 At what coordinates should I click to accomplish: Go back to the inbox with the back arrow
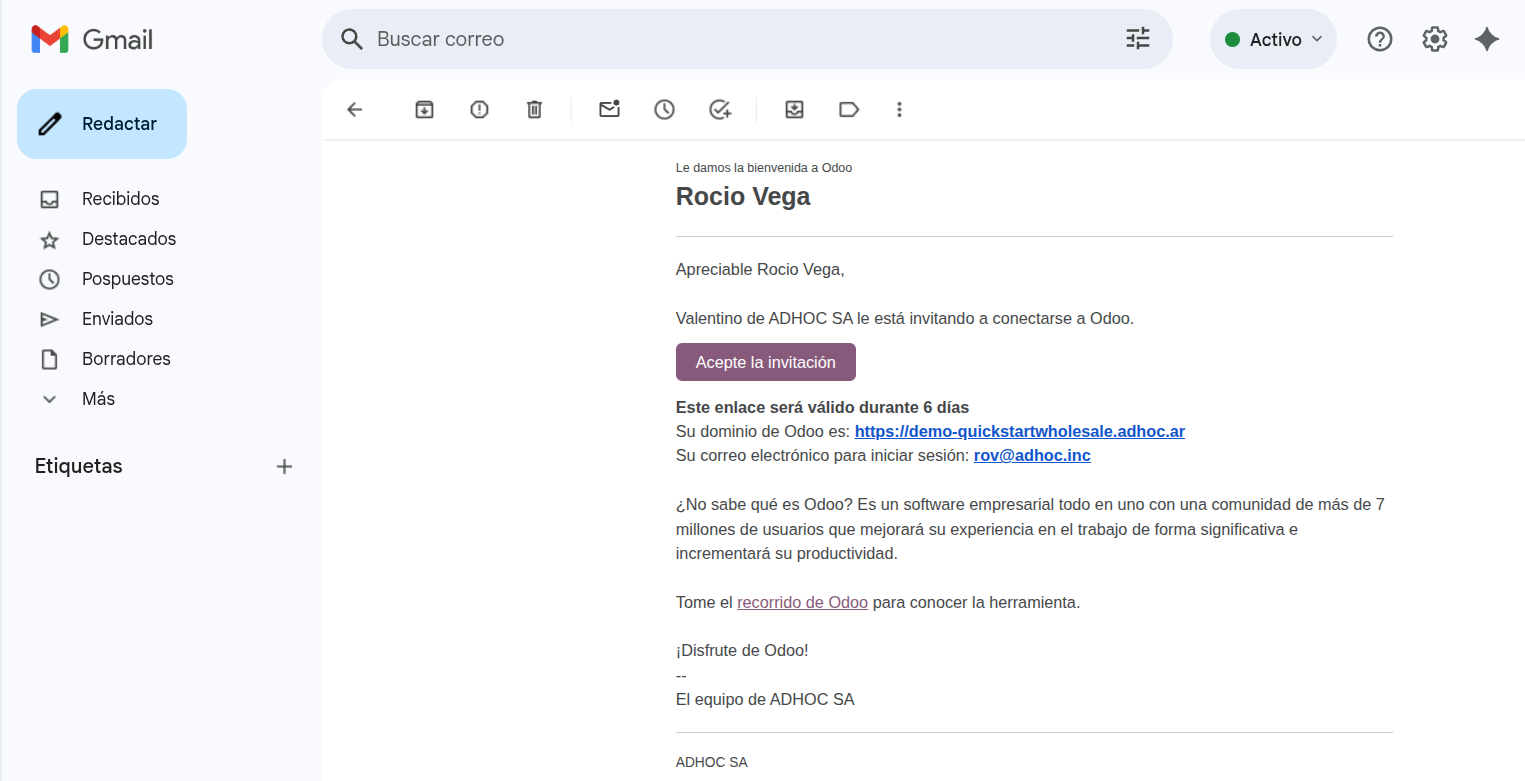(x=354, y=110)
